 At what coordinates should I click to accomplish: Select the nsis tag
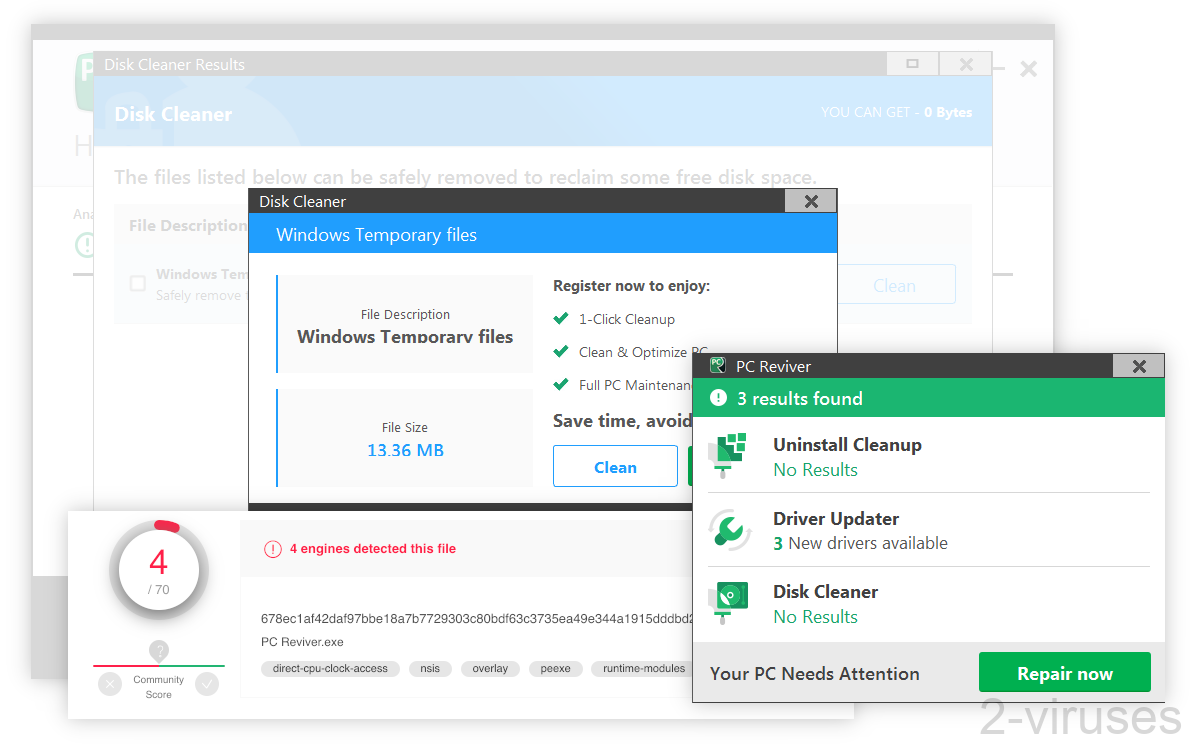(x=430, y=669)
